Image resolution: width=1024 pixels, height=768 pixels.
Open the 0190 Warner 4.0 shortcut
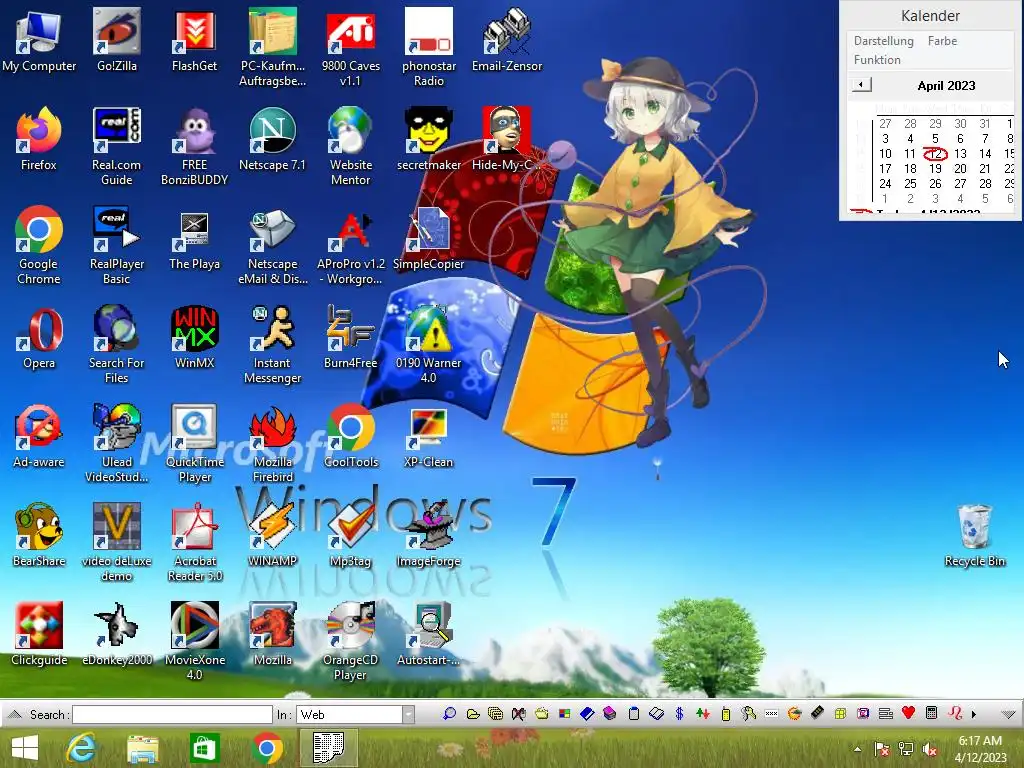point(428,345)
